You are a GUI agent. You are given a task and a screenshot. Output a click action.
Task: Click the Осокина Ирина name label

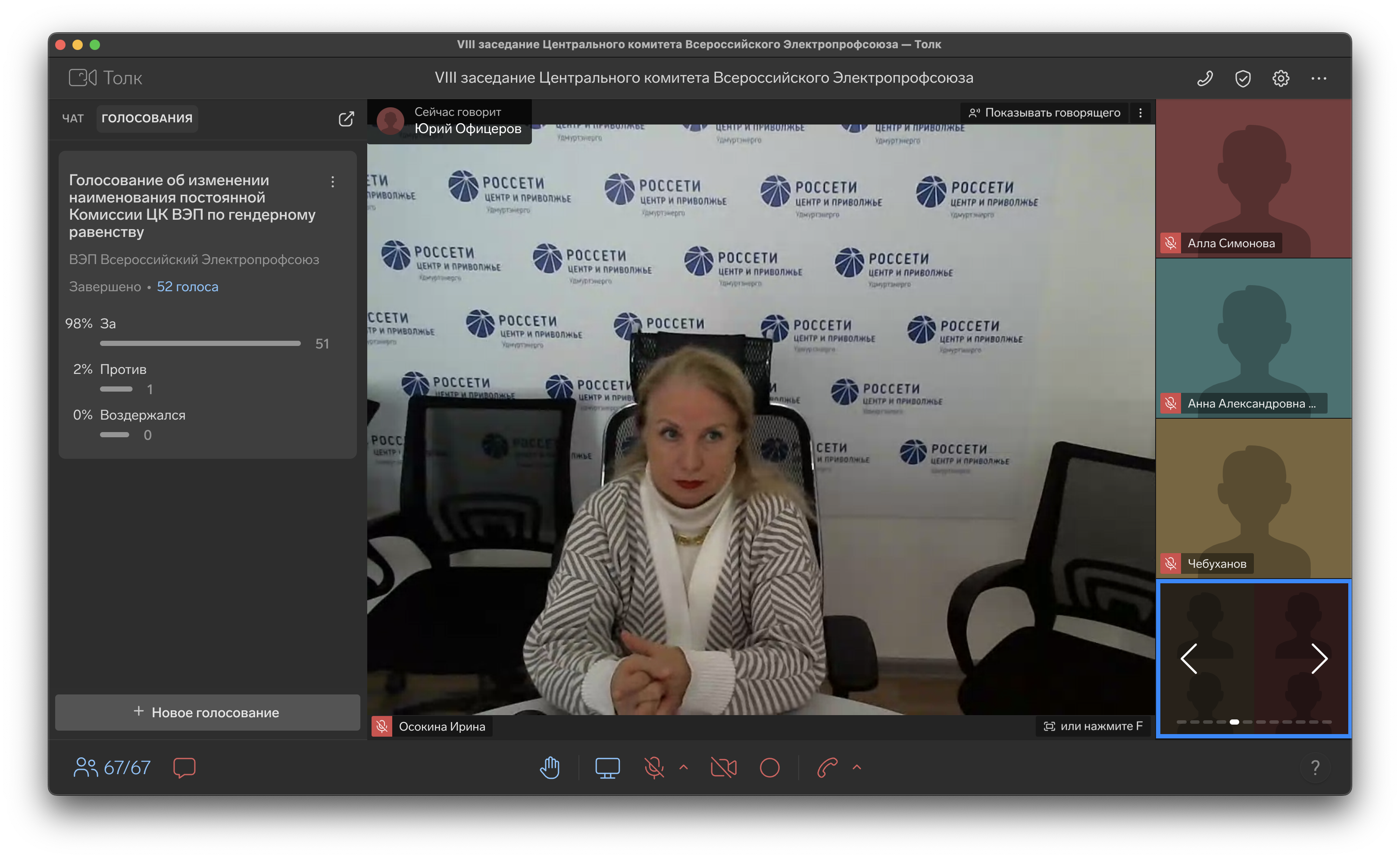click(442, 726)
